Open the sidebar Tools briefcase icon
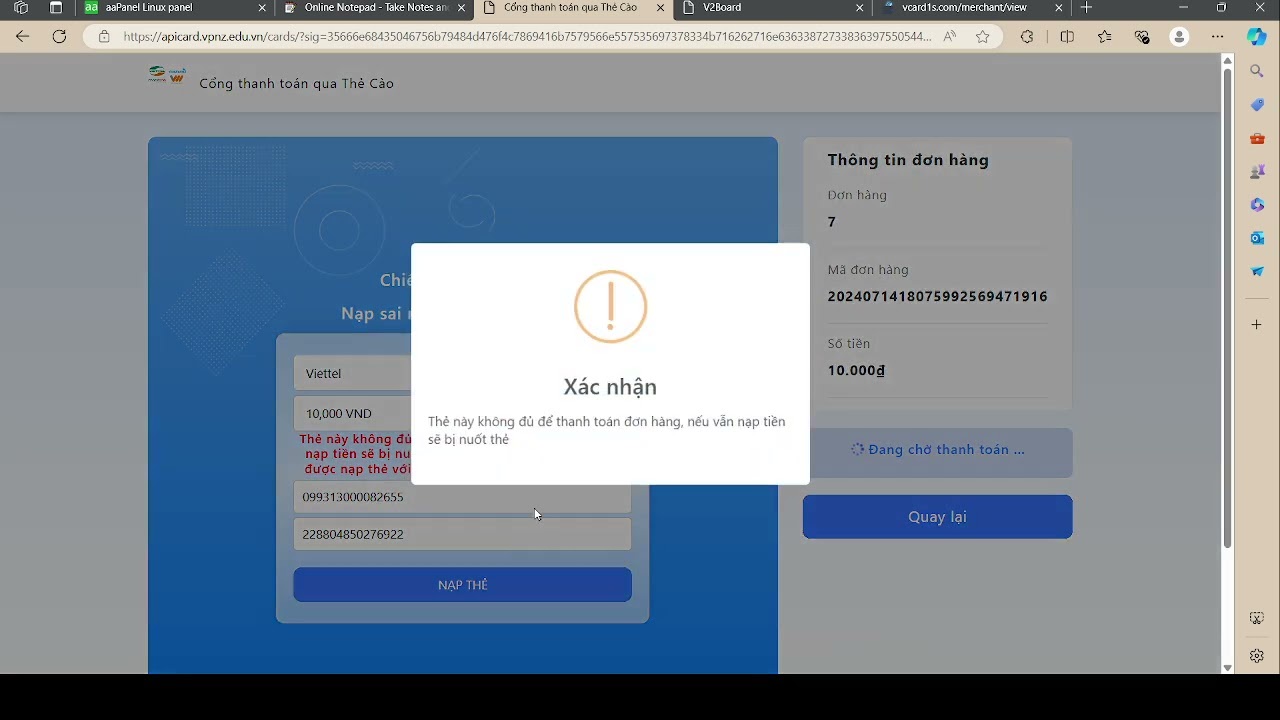This screenshot has height=720, width=1280. click(x=1257, y=139)
